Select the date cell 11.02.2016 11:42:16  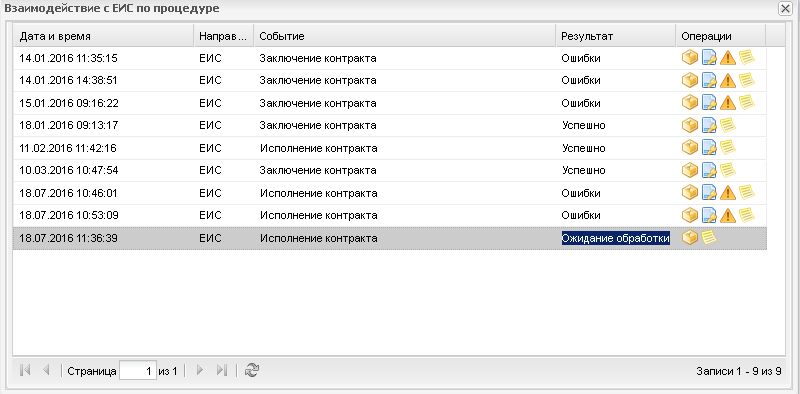tap(68, 148)
